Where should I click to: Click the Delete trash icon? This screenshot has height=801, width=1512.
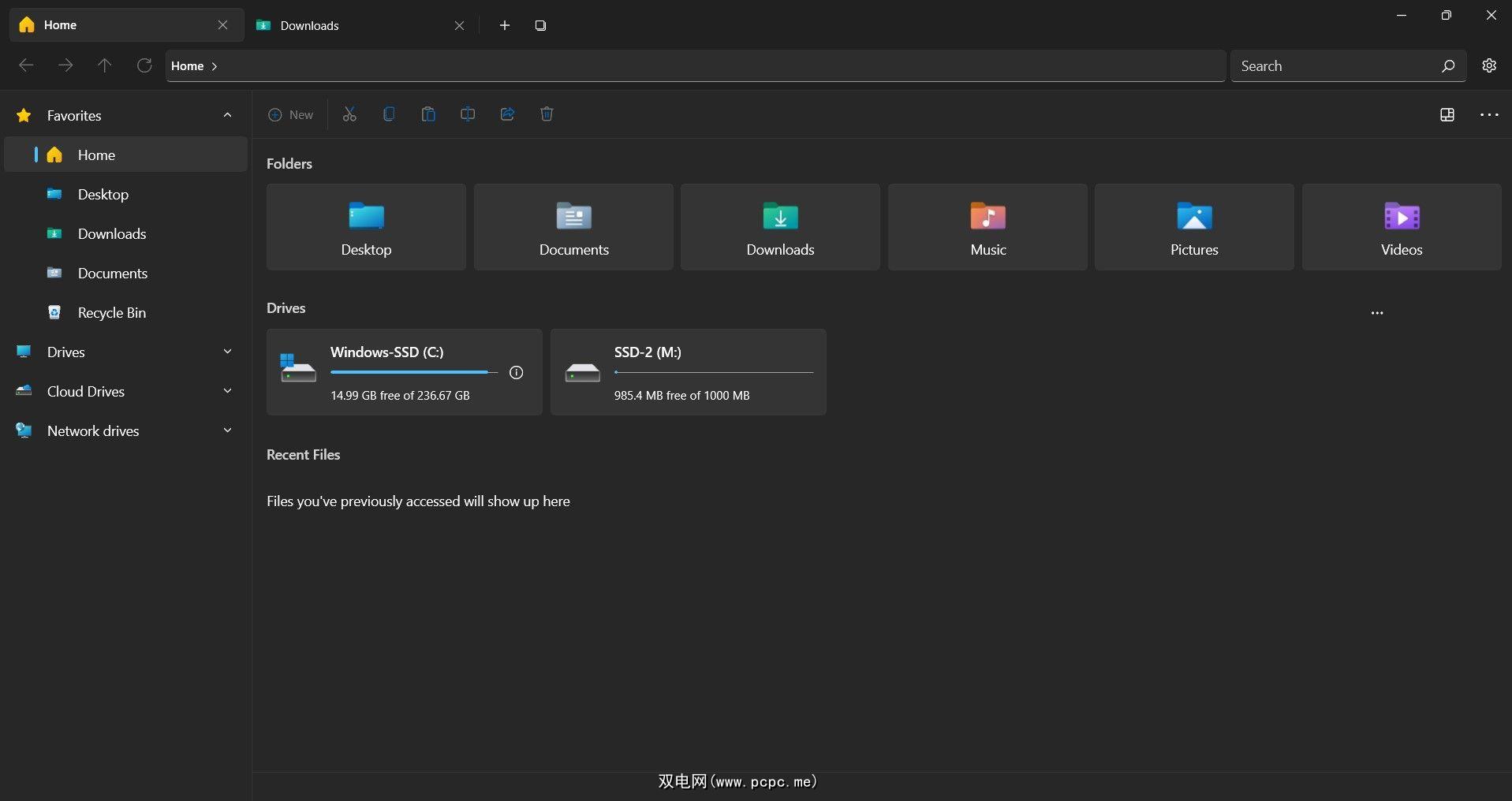(547, 114)
